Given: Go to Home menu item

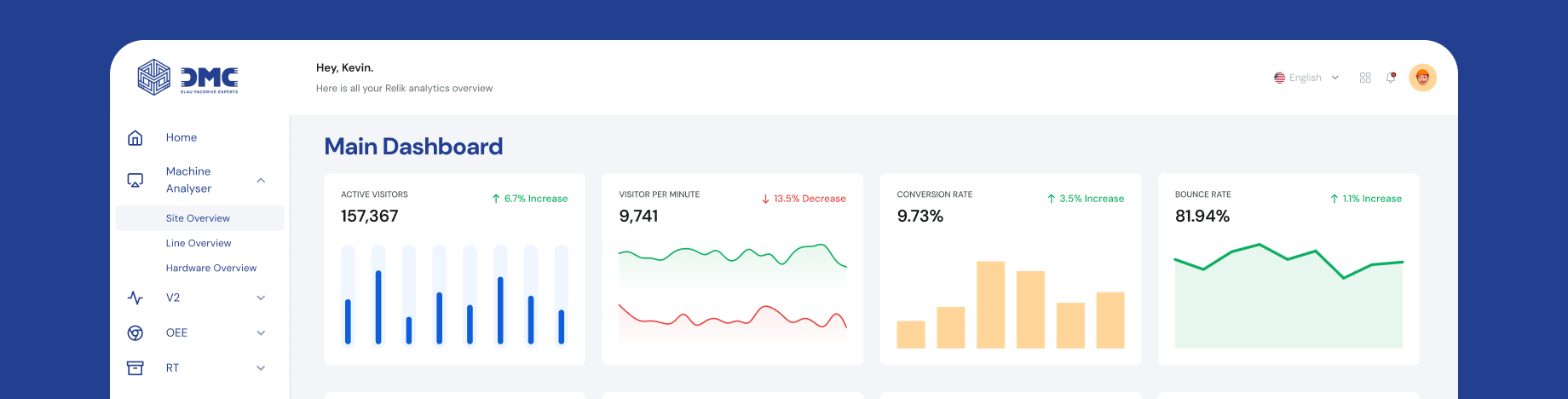Looking at the screenshot, I should [x=182, y=137].
